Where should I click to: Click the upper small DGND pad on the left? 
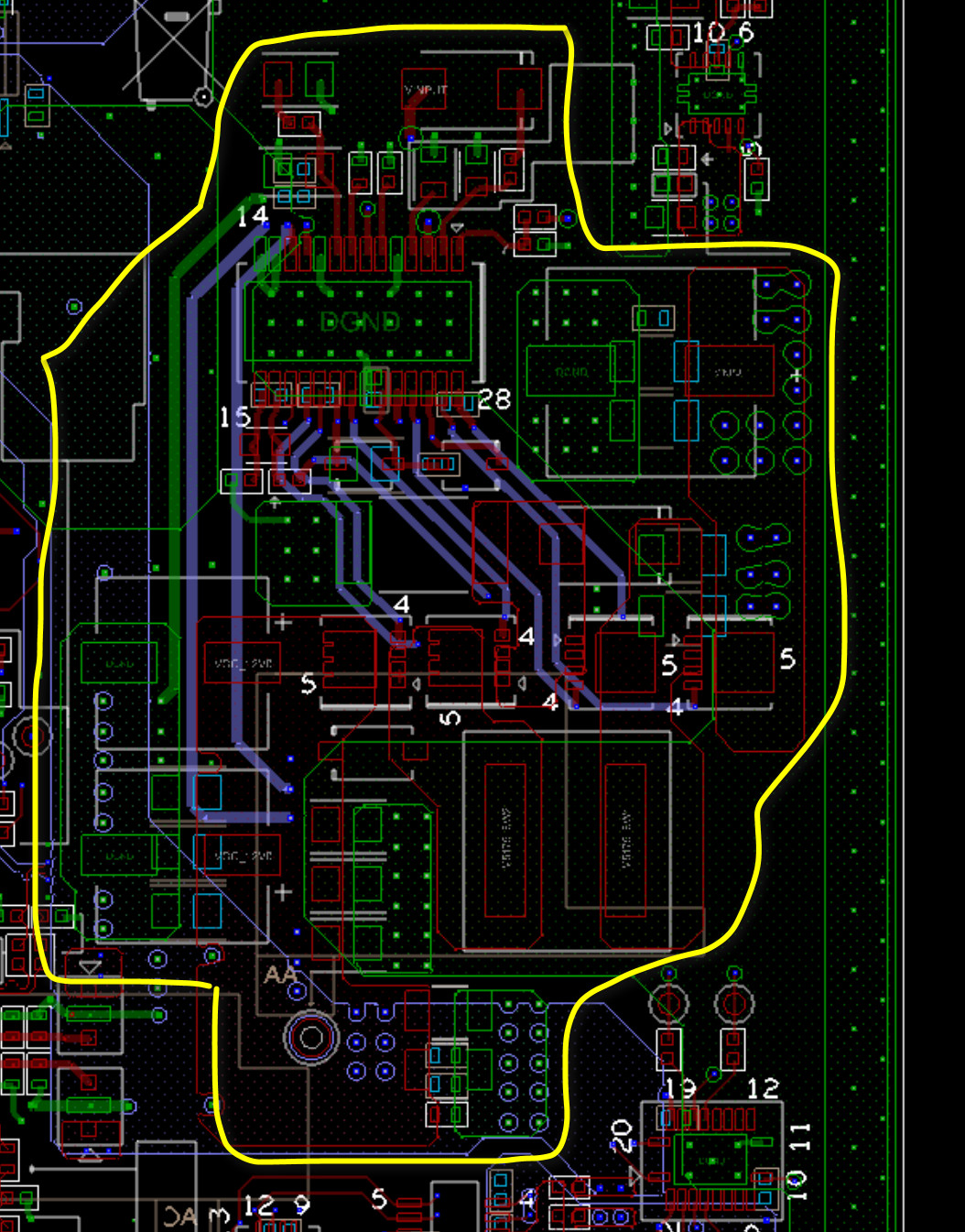point(119,662)
